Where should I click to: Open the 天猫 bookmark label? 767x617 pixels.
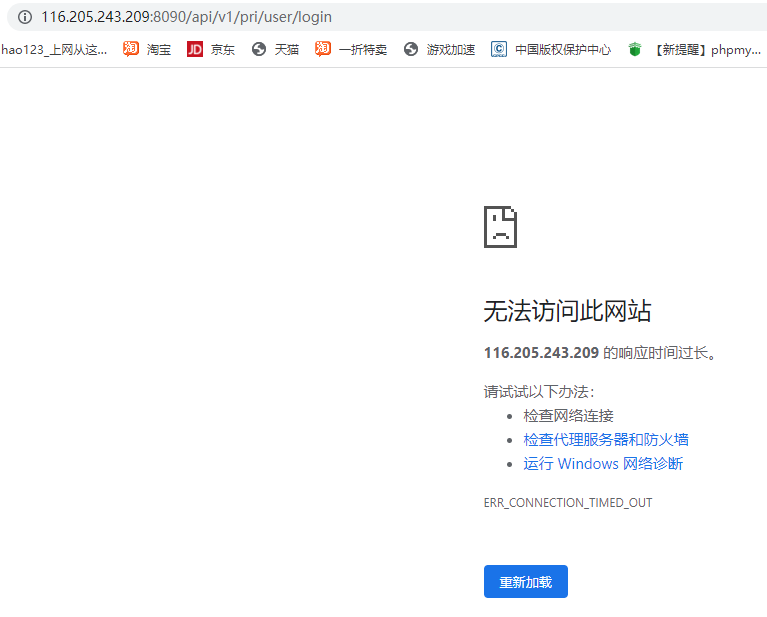point(287,49)
